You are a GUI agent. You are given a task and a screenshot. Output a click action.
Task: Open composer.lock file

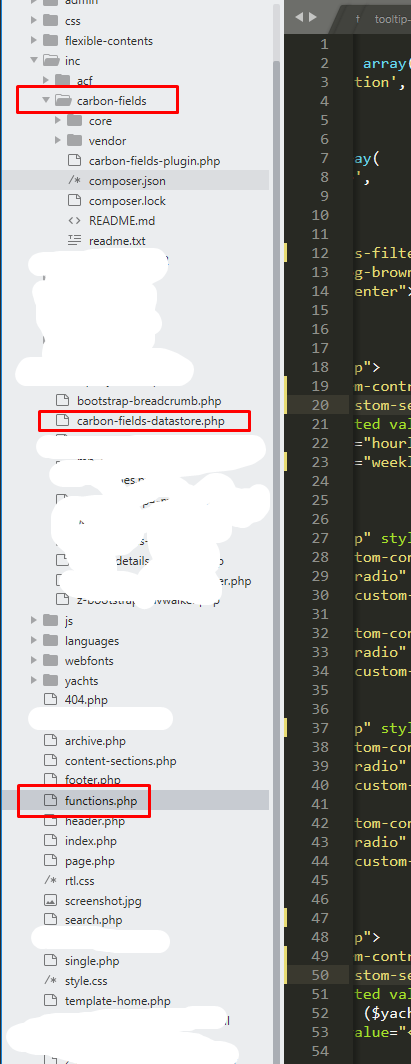[x=127, y=201]
